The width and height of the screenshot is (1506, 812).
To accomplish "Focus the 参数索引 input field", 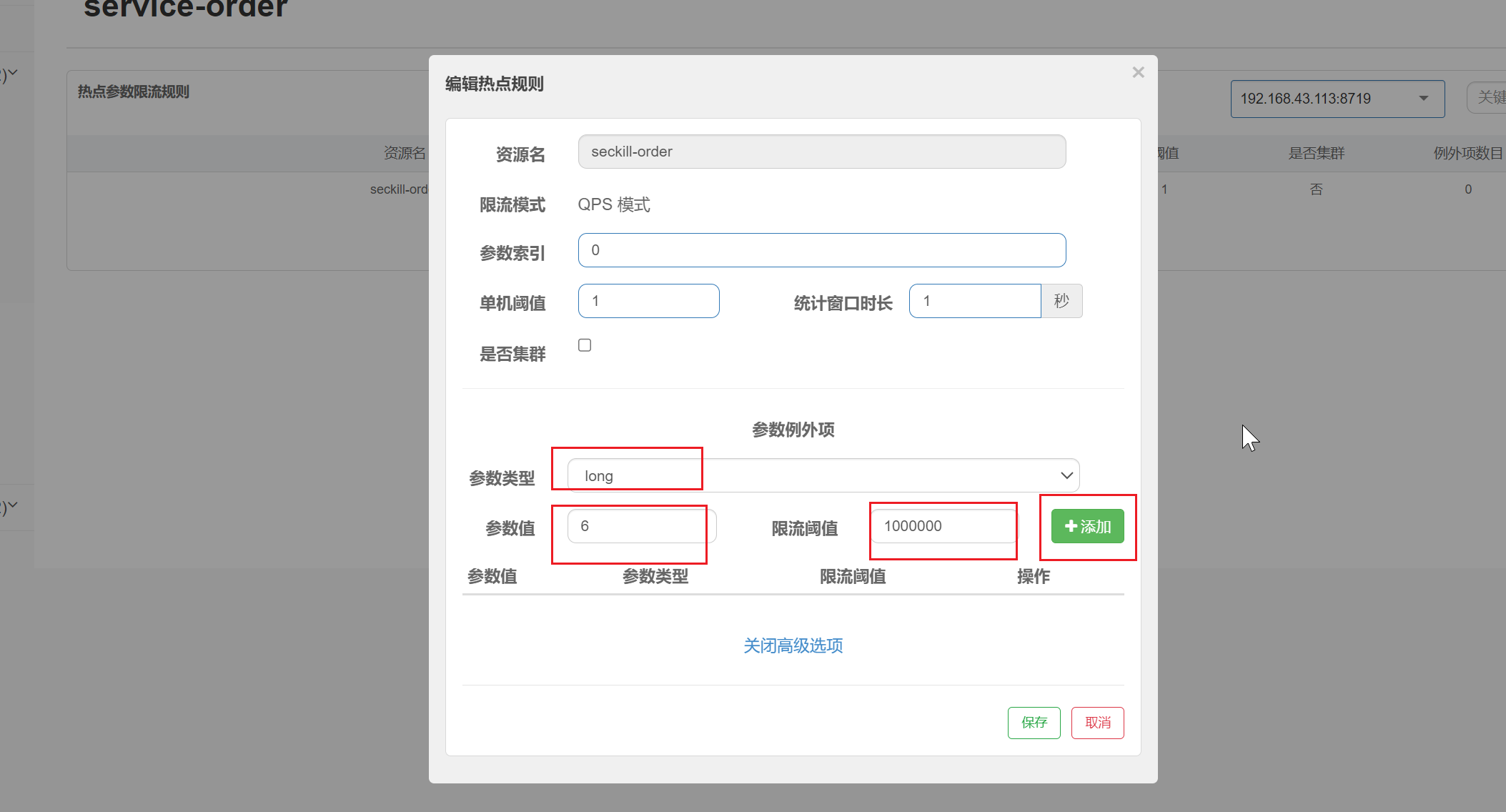I will tap(821, 250).
